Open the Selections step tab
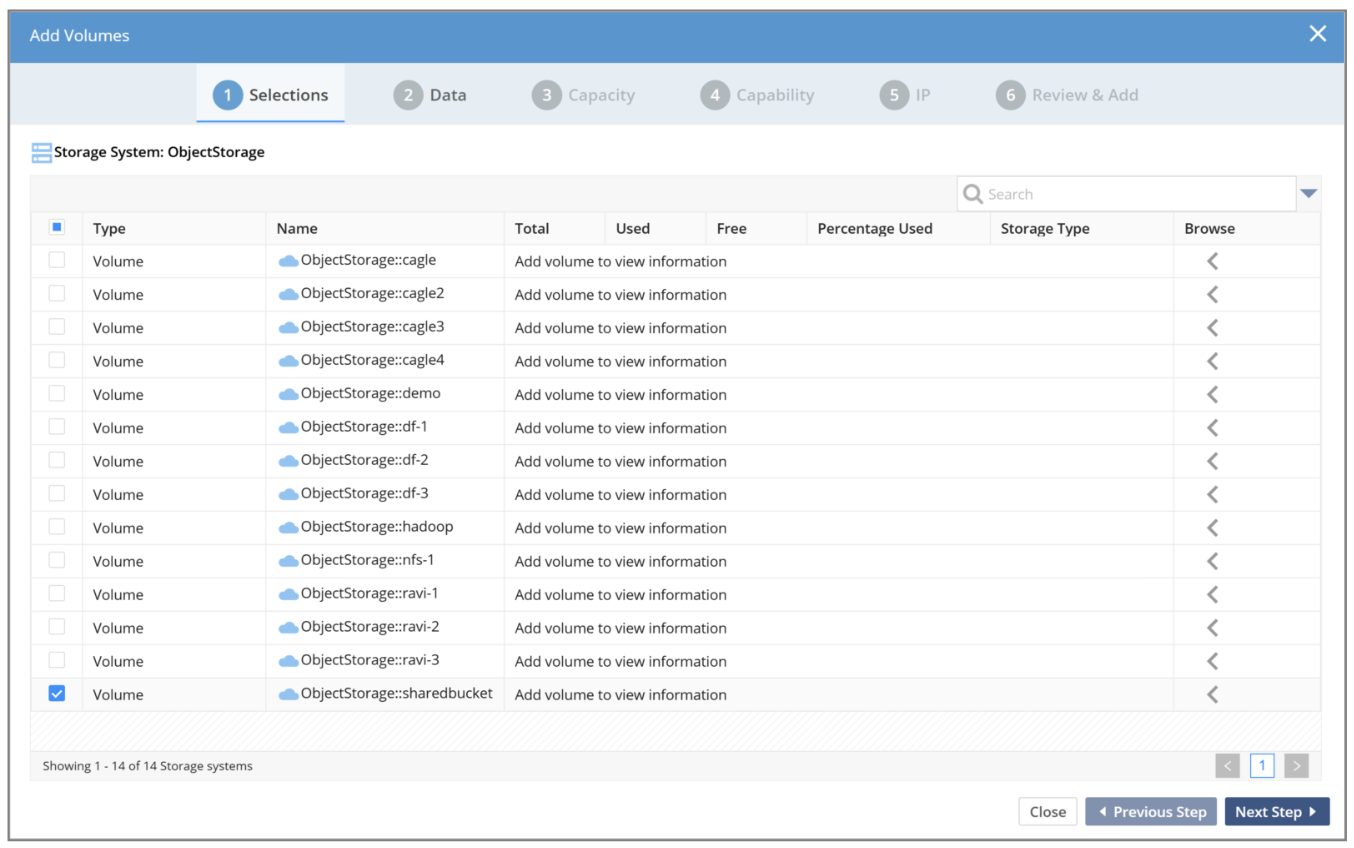Image resolution: width=1354 pixels, height=848 pixels. pyautogui.click(x=270, y=95)
